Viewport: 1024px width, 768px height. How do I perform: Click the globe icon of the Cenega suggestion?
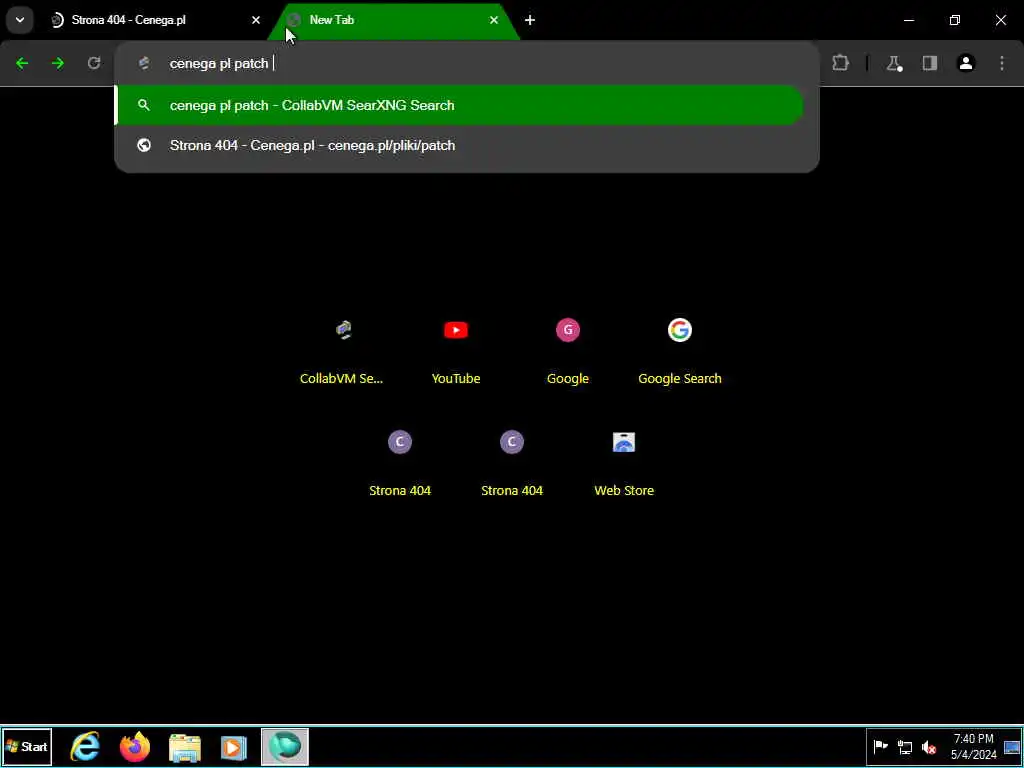click(x=144, y=145)
